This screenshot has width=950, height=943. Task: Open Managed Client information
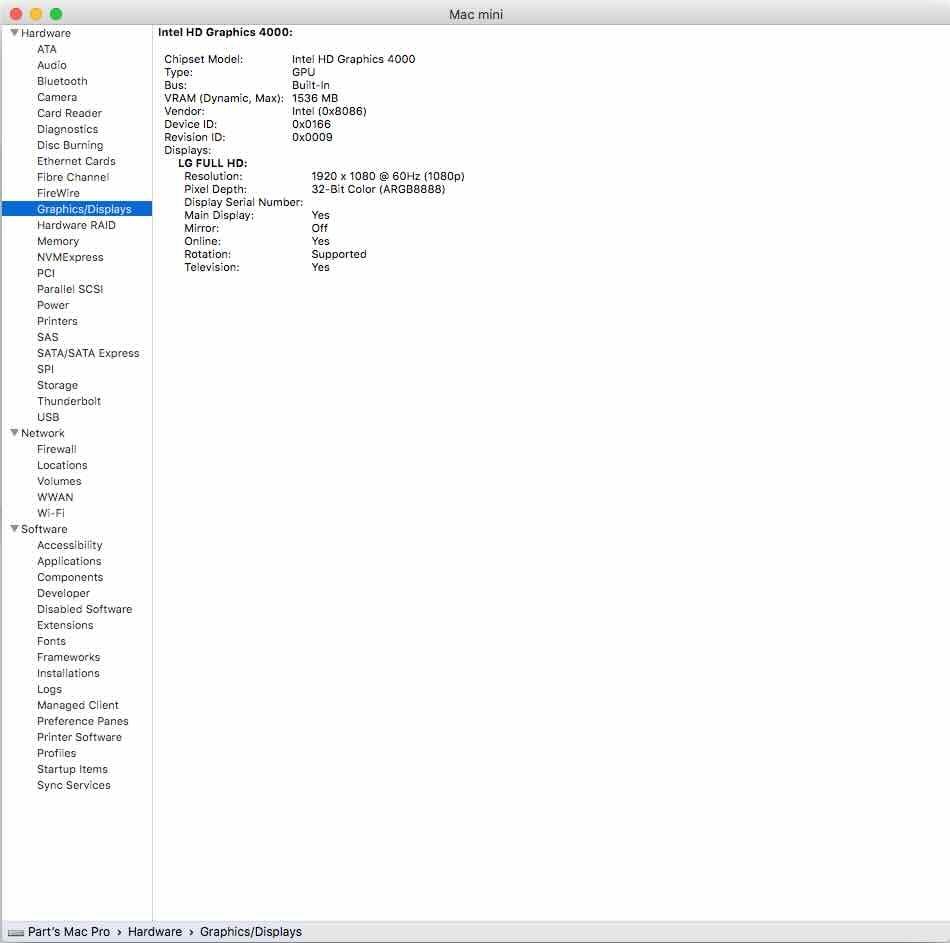click(78, 705)
